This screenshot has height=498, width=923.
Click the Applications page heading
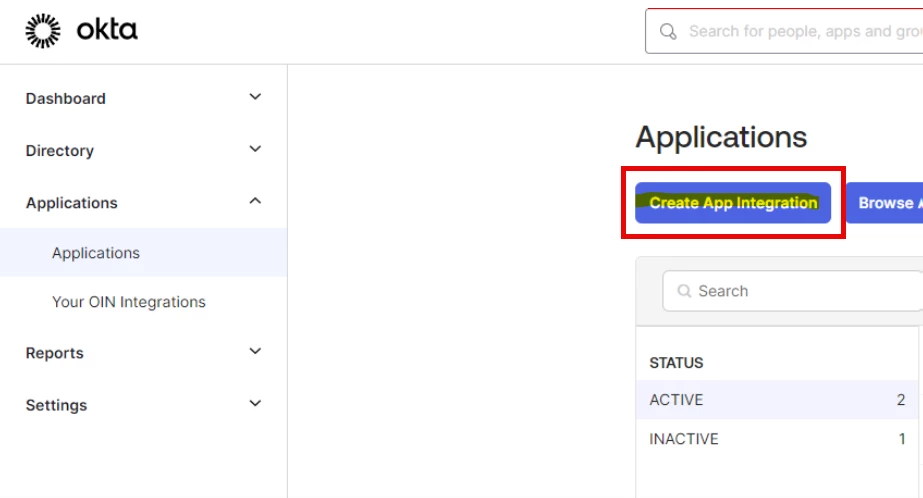point(721,137)
